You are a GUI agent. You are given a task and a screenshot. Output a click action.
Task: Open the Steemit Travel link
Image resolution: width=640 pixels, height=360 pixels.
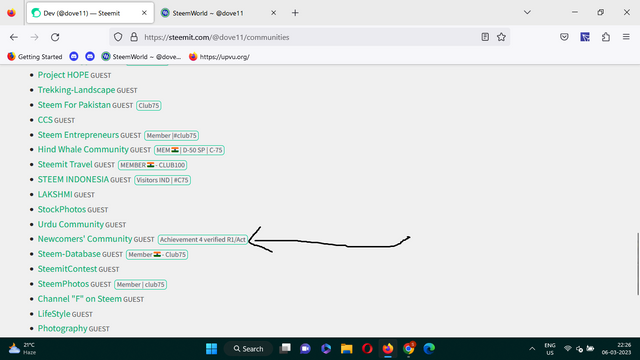(x=65, y=164)
